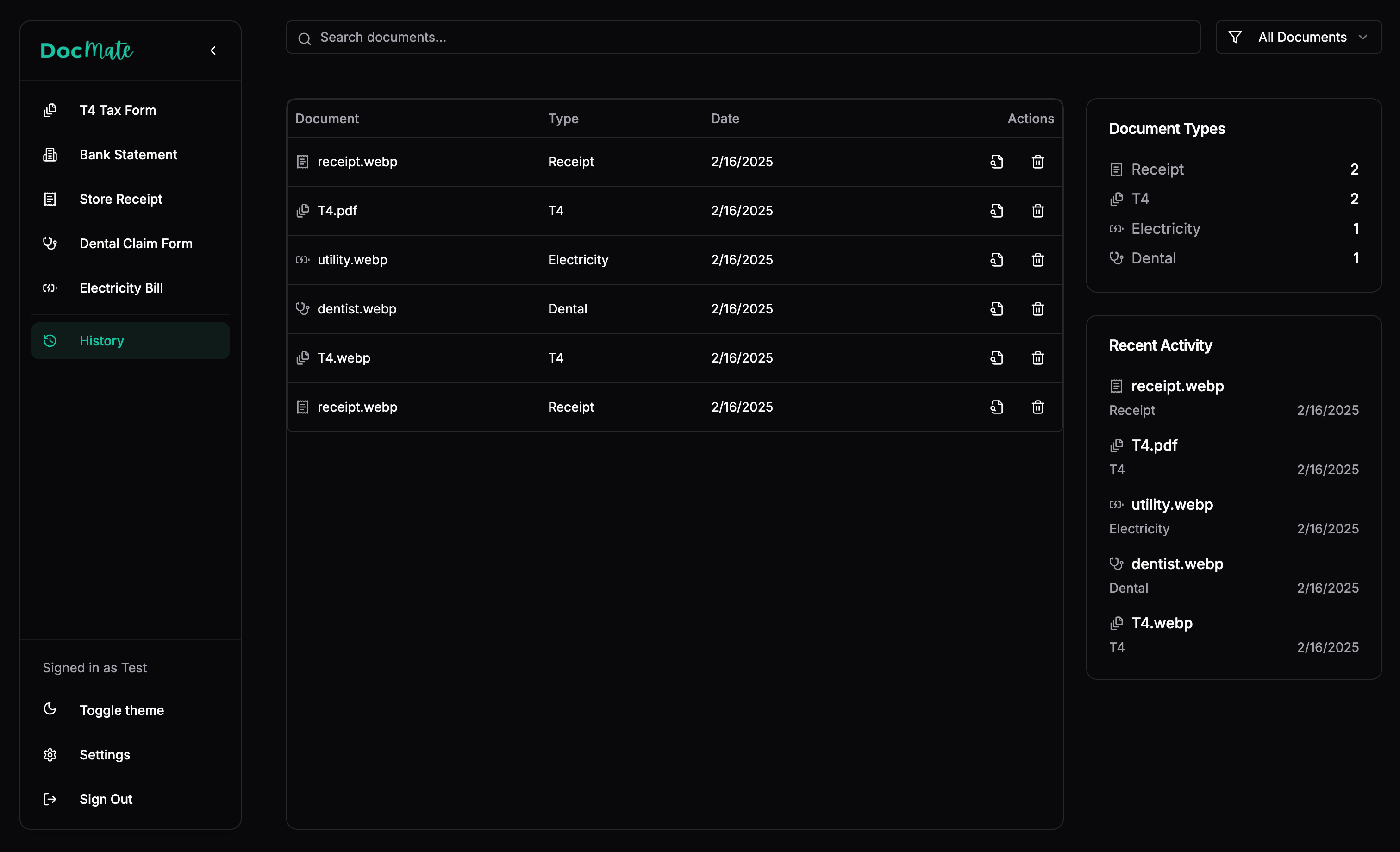Open the T4 Tax Form page

pos(117,110)
